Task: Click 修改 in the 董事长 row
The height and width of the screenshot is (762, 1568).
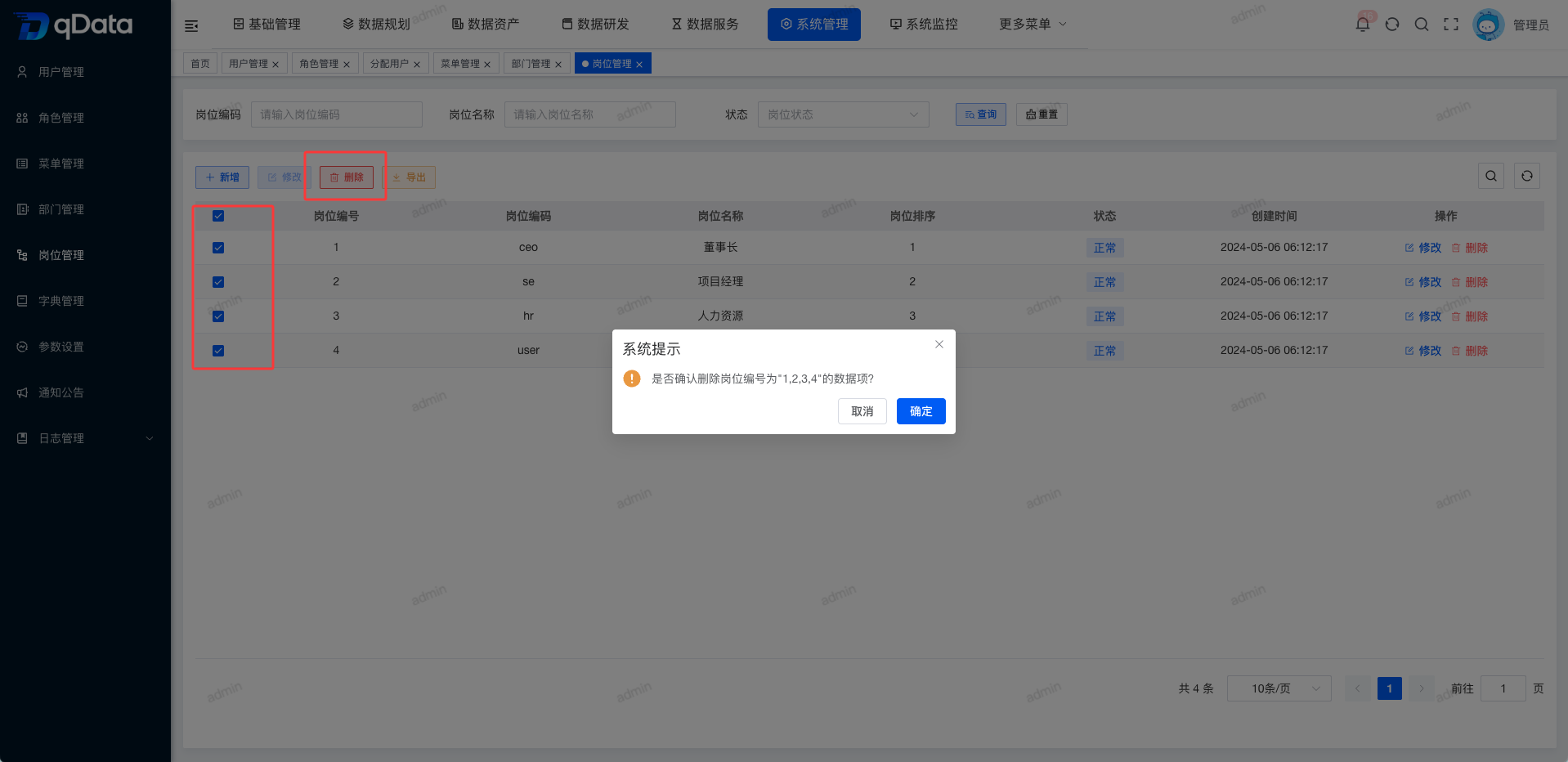Action: click(1423, 248)
